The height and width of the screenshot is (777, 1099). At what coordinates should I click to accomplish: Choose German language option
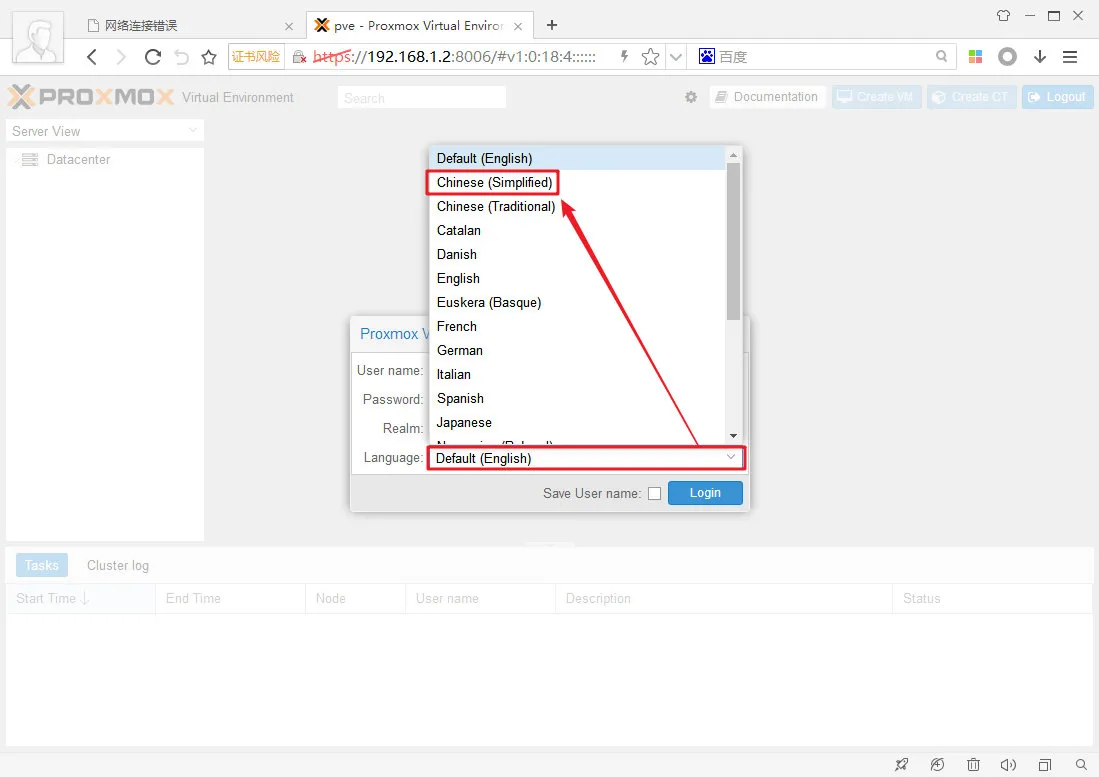tap(577, 350)
